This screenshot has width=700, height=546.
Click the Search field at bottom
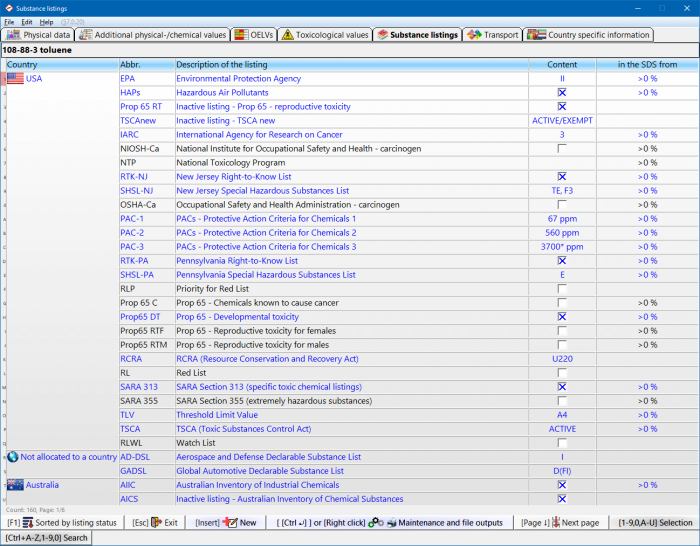point(47,538)
